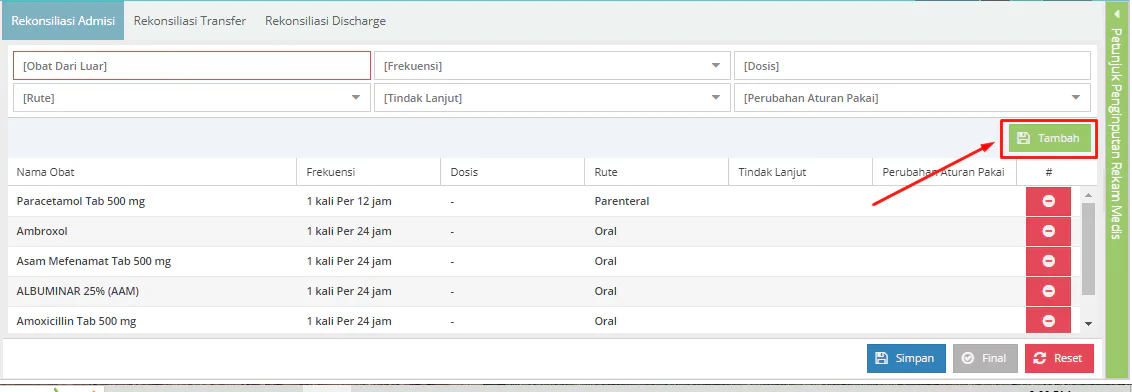The height and width of the screenshot is (392, 1132).
Task: Remove Amoxicillin Tab 500 mg row
Action: [1048, 321]
